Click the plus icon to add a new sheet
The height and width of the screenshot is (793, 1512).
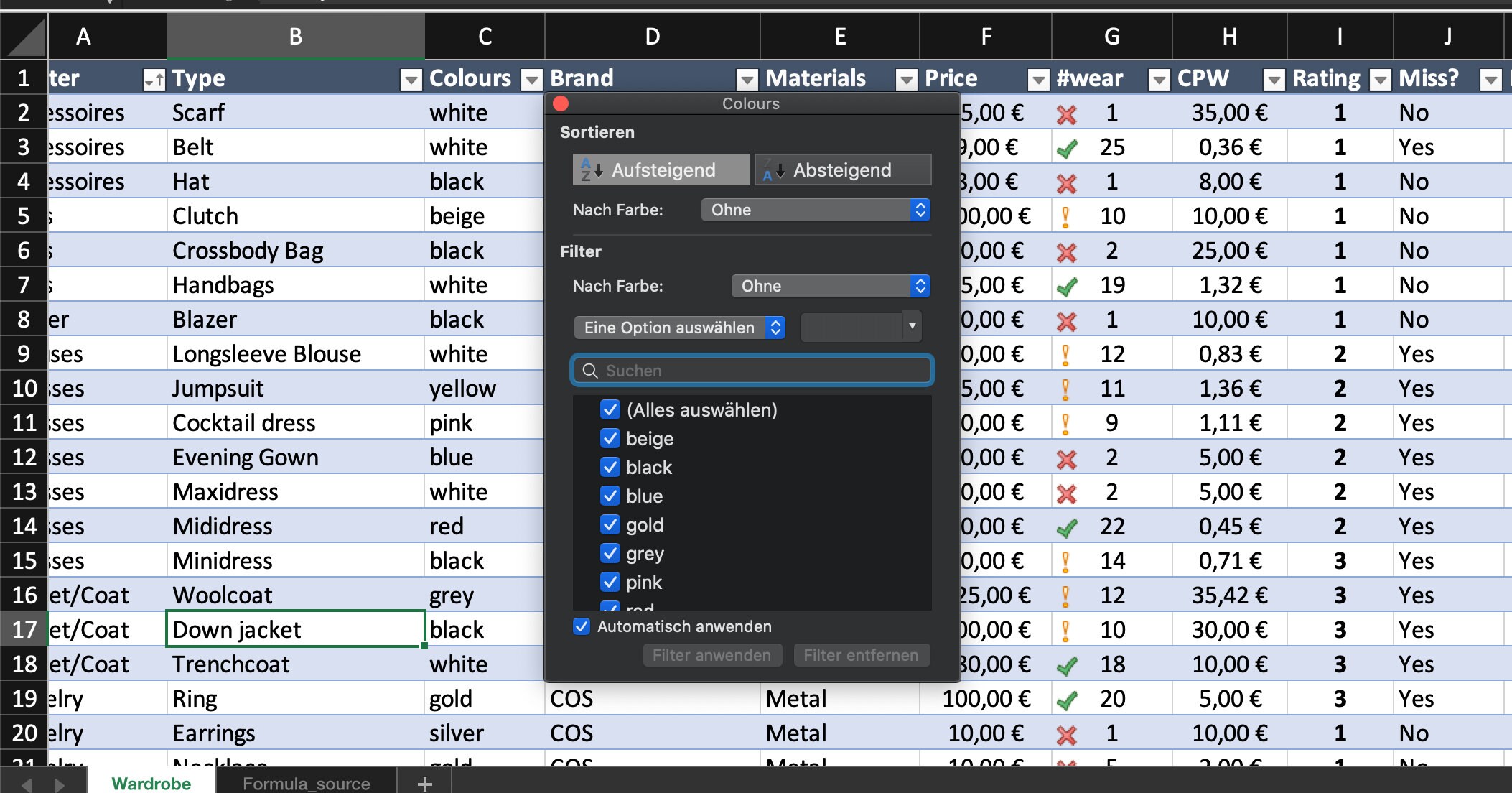pos(424,783)
